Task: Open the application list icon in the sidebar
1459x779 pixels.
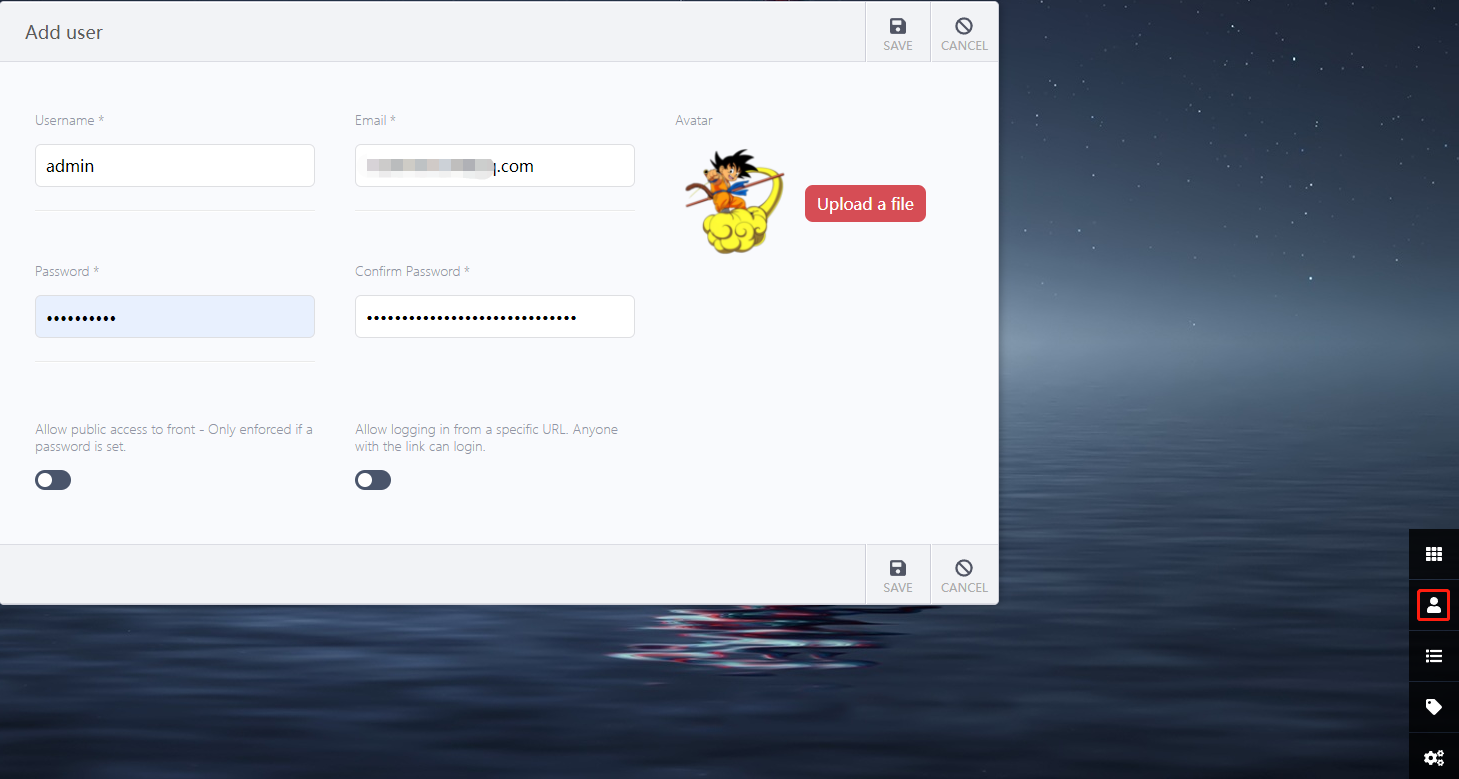Action: coord(1433,656)
